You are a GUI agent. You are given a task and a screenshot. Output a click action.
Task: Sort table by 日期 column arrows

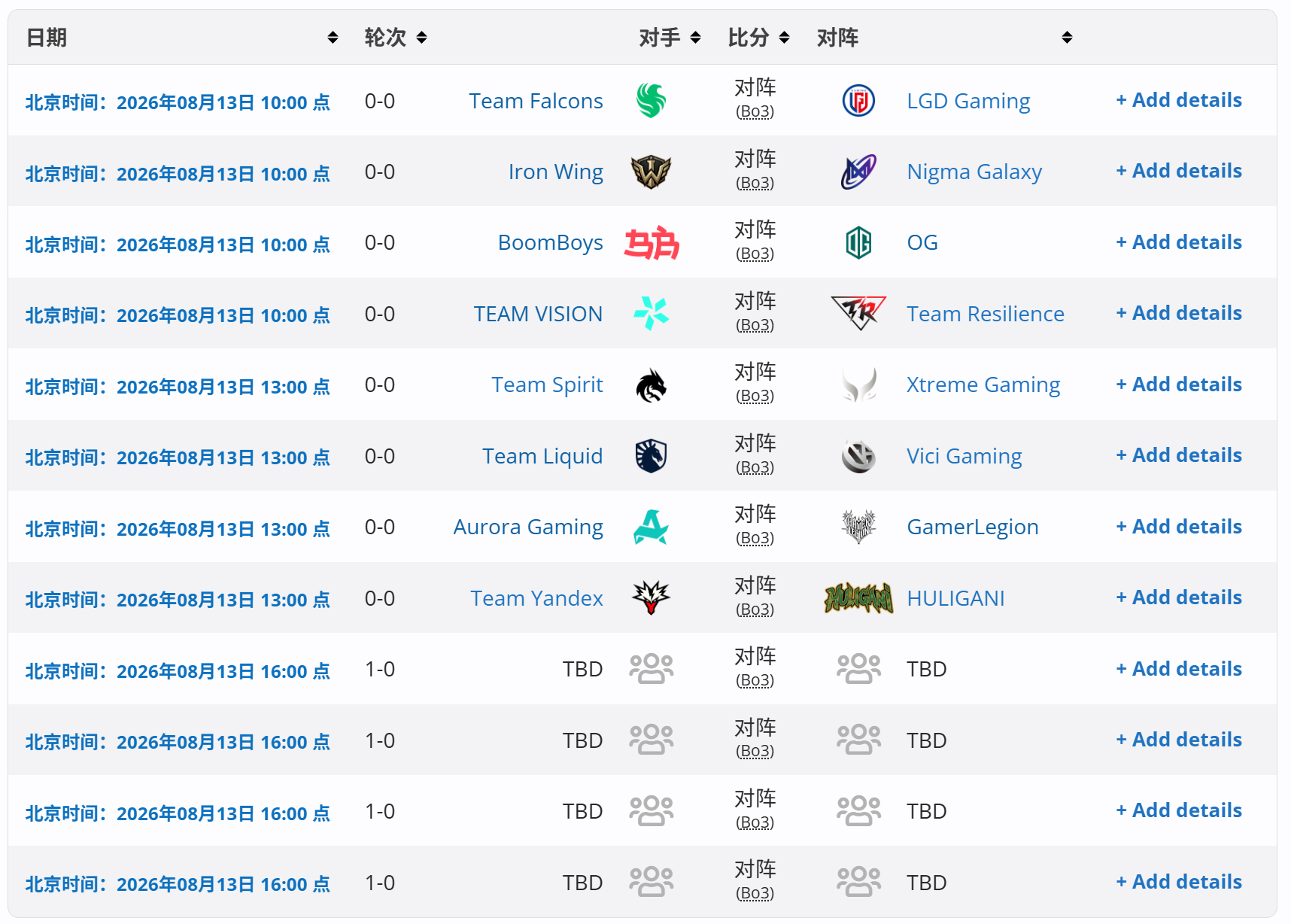pos(333,38)
